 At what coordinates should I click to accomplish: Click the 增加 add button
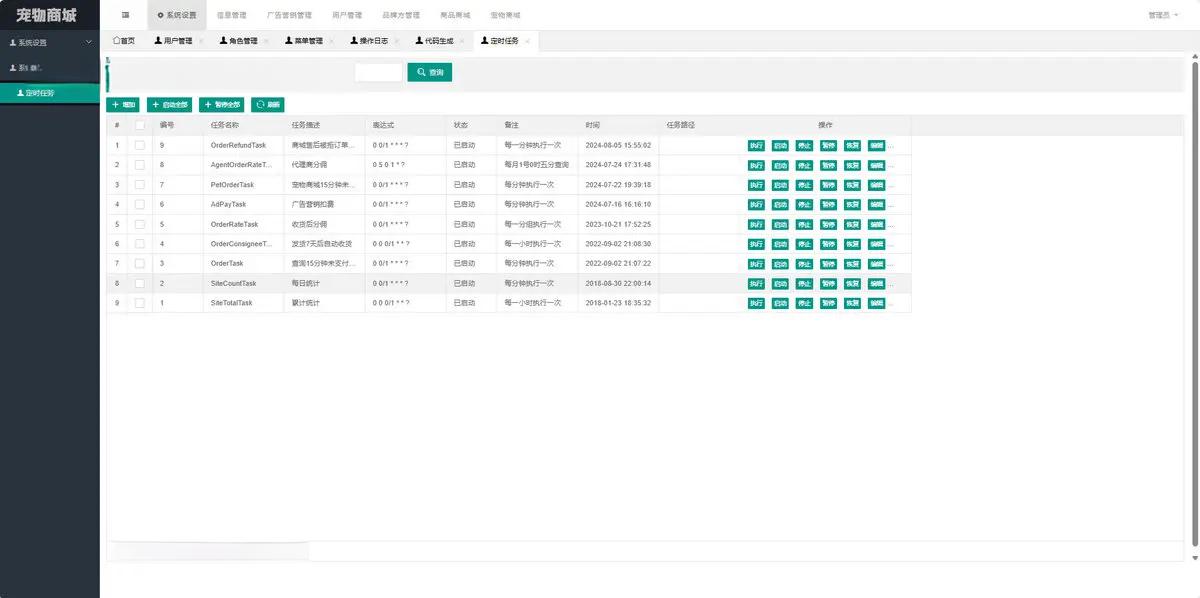124,105
